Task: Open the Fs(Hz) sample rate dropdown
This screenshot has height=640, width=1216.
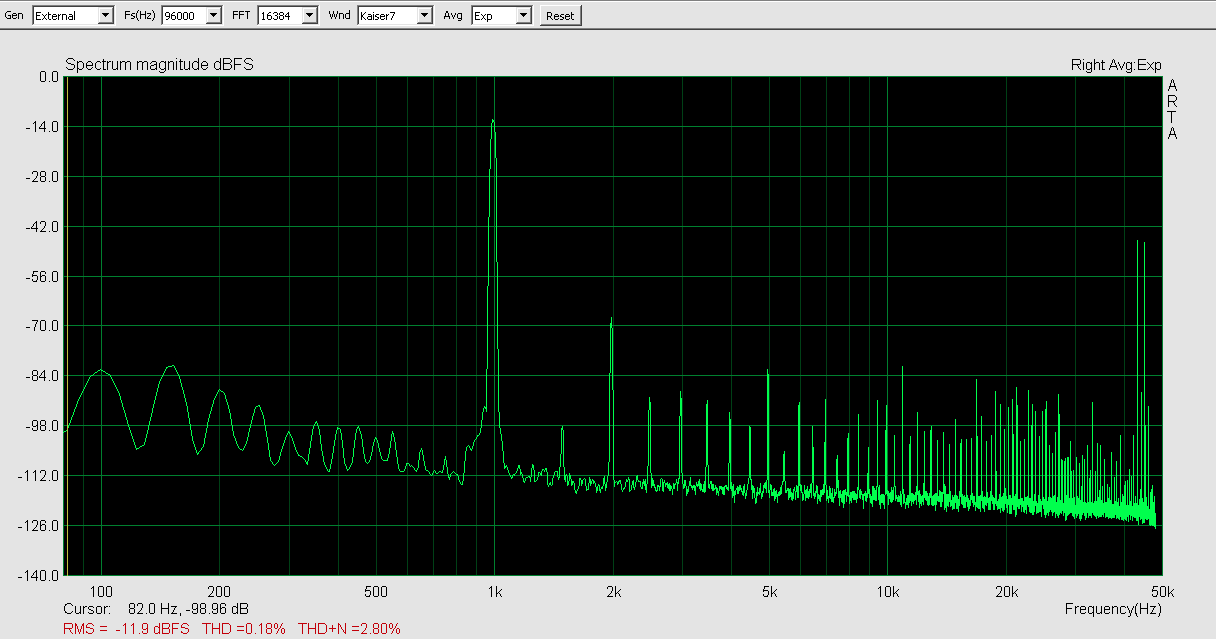Action: [x=192, y=15]
